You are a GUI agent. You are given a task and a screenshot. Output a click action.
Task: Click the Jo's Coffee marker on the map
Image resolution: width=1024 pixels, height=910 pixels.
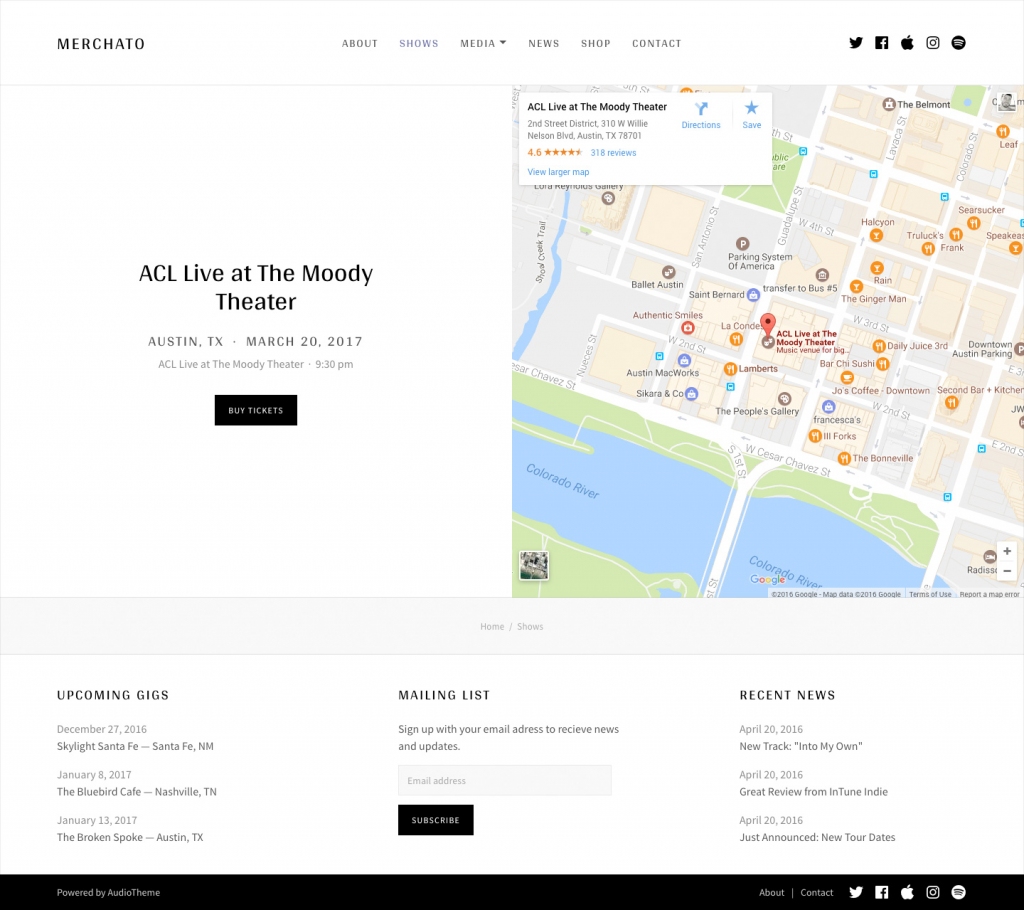(x=847, y=378)
